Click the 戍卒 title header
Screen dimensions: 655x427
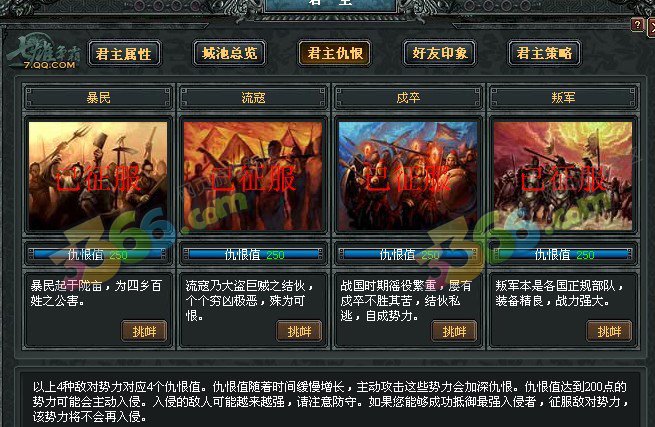[408, 97]
